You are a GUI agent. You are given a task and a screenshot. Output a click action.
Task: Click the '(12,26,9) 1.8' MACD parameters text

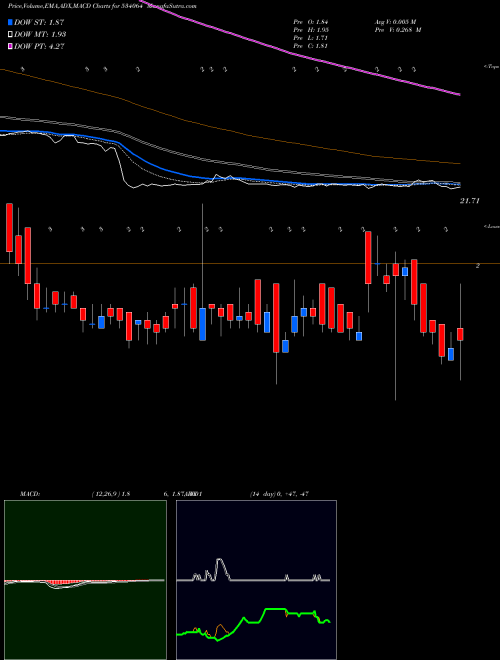click(x=110, y=494)
